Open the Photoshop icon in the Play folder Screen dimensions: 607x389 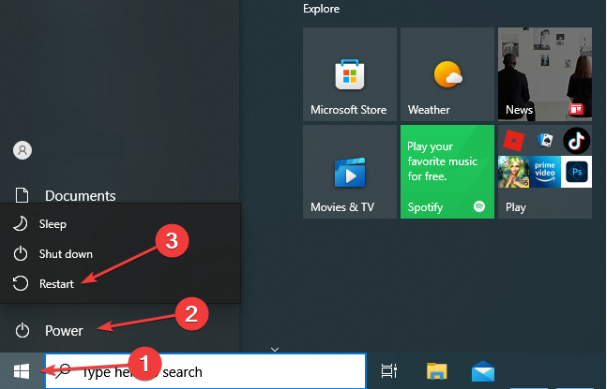click(x=576, y=172)
